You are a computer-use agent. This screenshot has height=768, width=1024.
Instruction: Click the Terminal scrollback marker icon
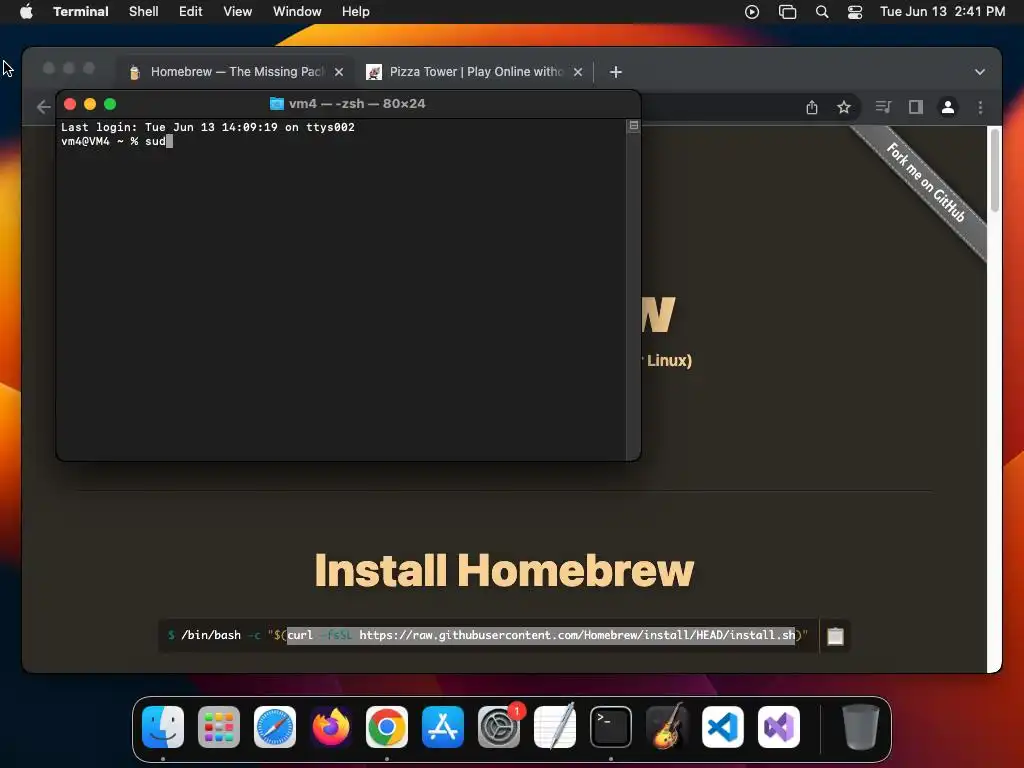point(633,125)
